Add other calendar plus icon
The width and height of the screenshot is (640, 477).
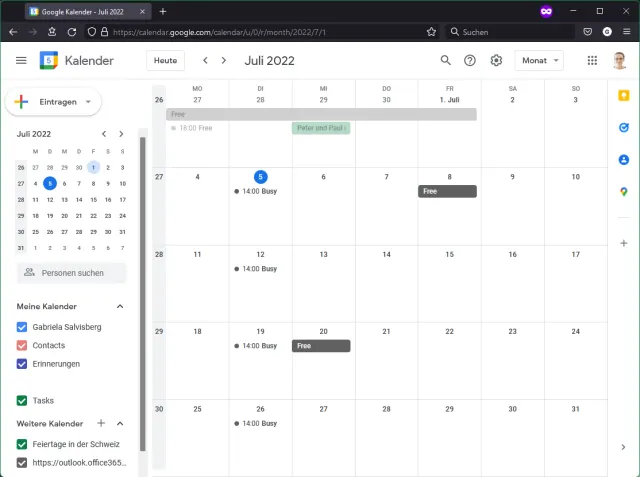101,423
